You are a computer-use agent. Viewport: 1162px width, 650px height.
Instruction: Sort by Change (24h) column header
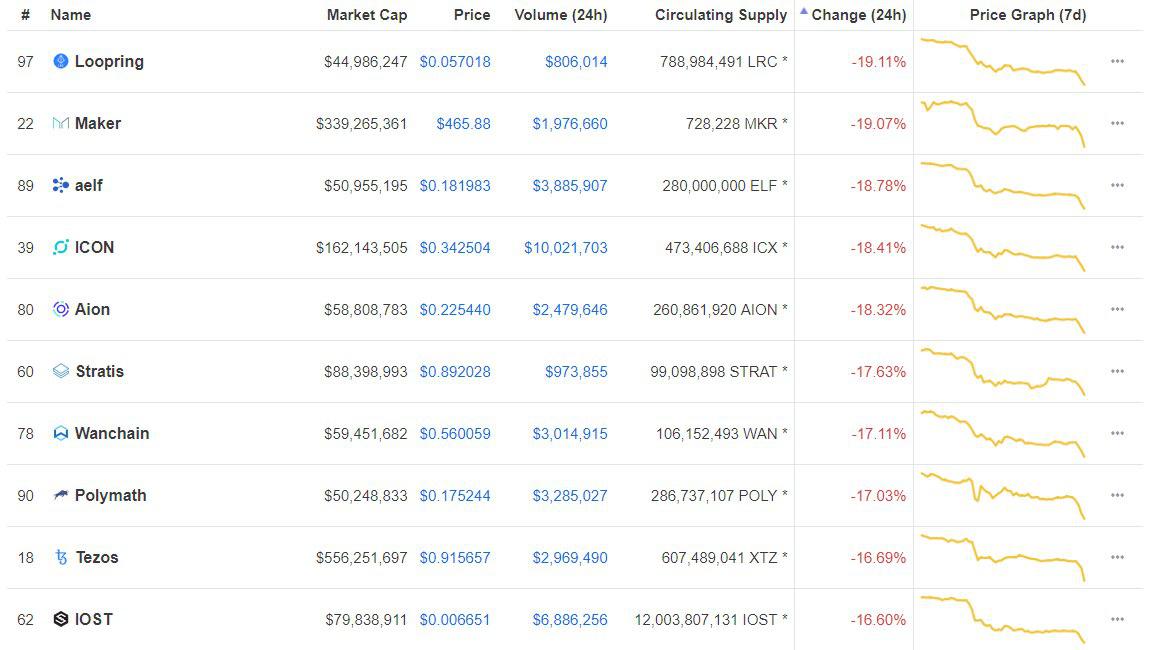[x=858, y=15]
